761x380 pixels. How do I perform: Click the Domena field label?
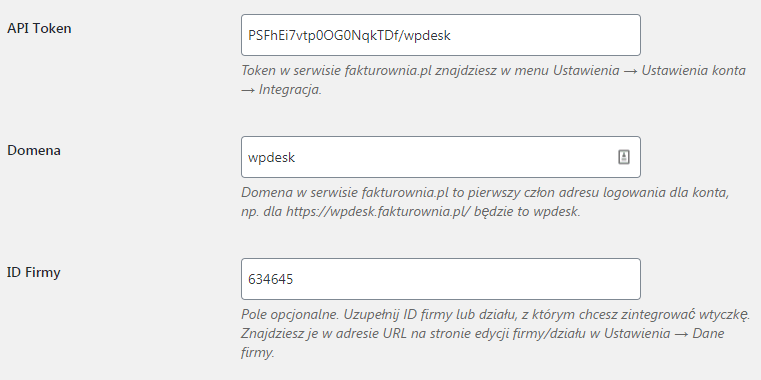(x=34, y=150)
